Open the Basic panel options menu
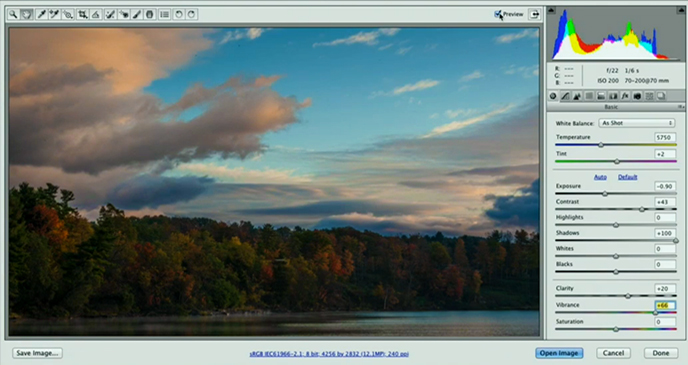 681,107
